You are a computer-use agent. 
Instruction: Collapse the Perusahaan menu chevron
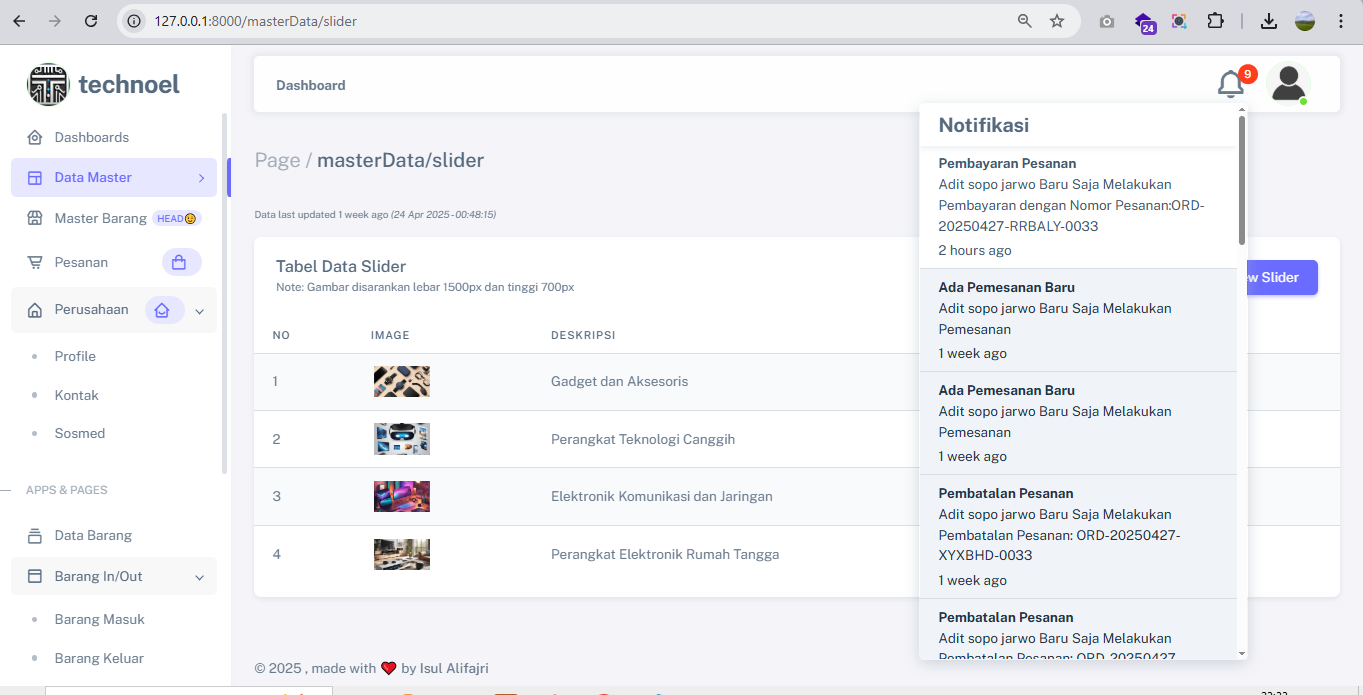pos(199,311)
